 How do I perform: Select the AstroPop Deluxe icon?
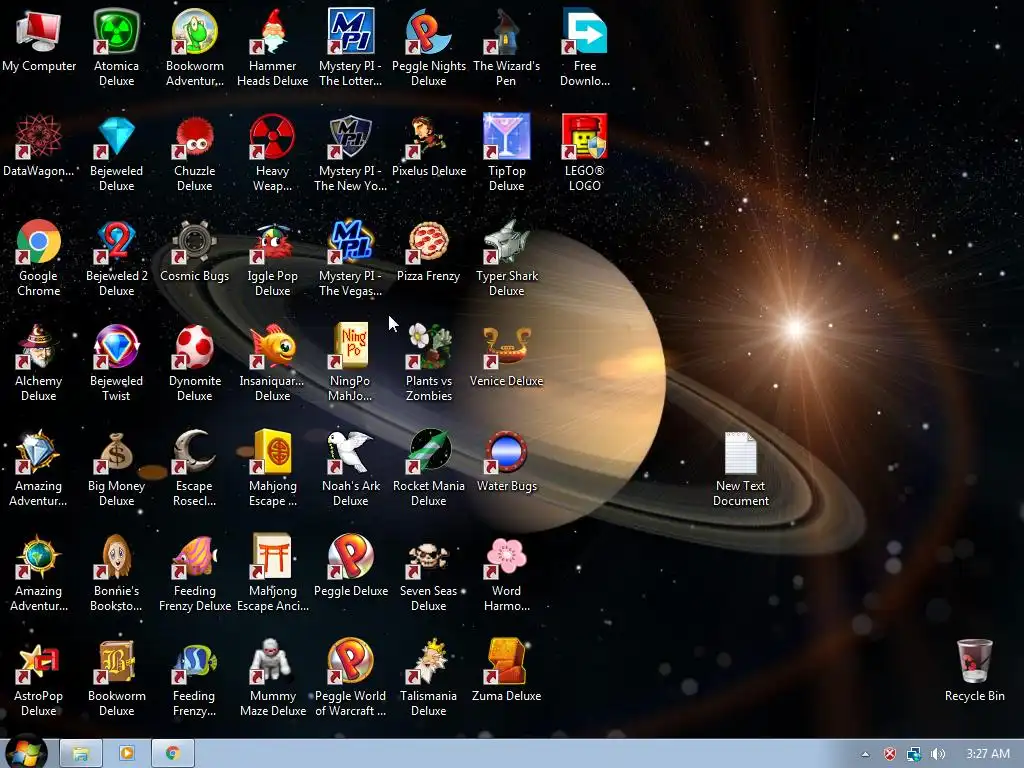click(x=39, y=663)
